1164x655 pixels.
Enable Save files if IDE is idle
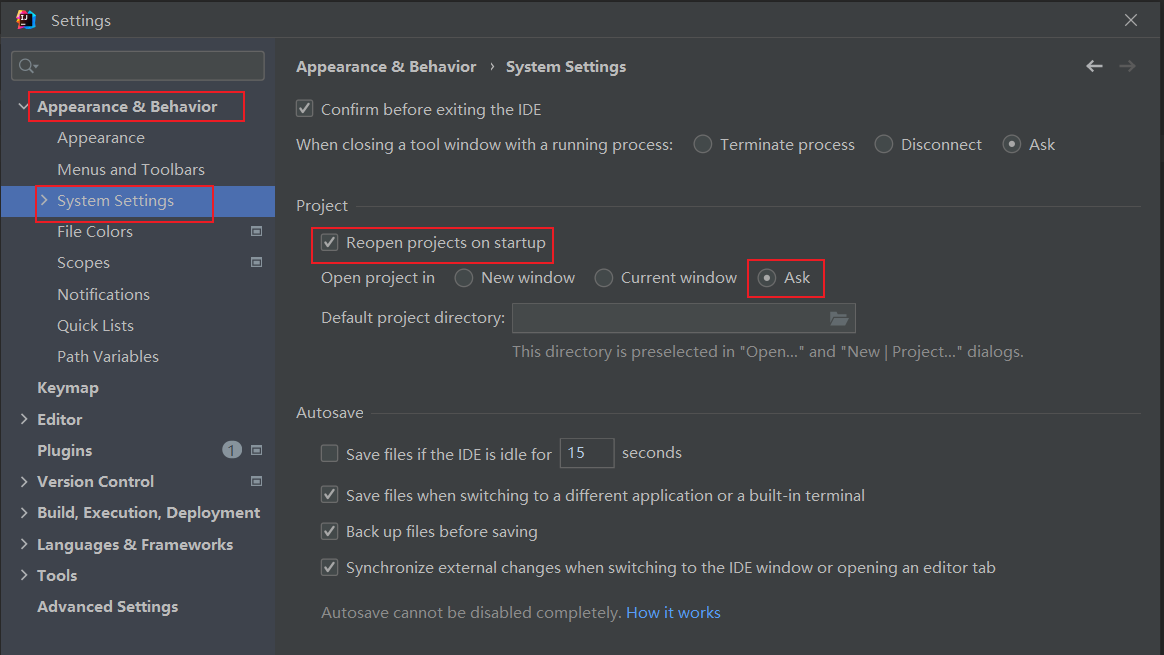tap(329, 454)
